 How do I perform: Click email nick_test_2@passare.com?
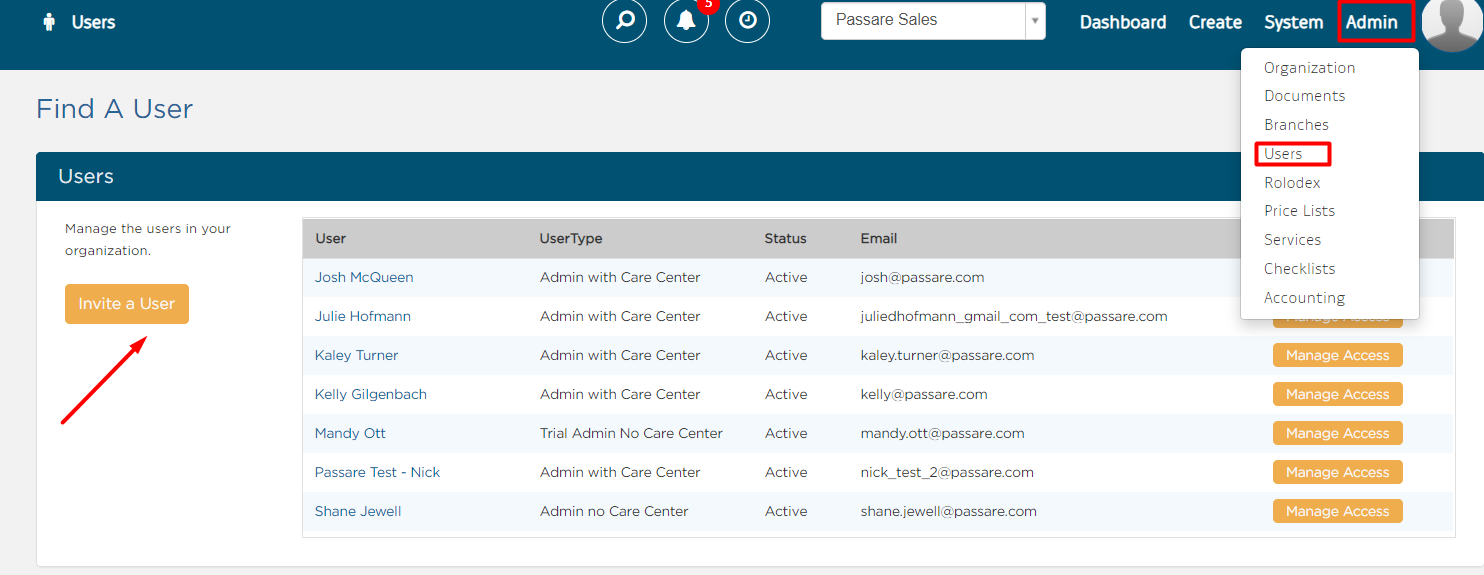pos(947,472)
